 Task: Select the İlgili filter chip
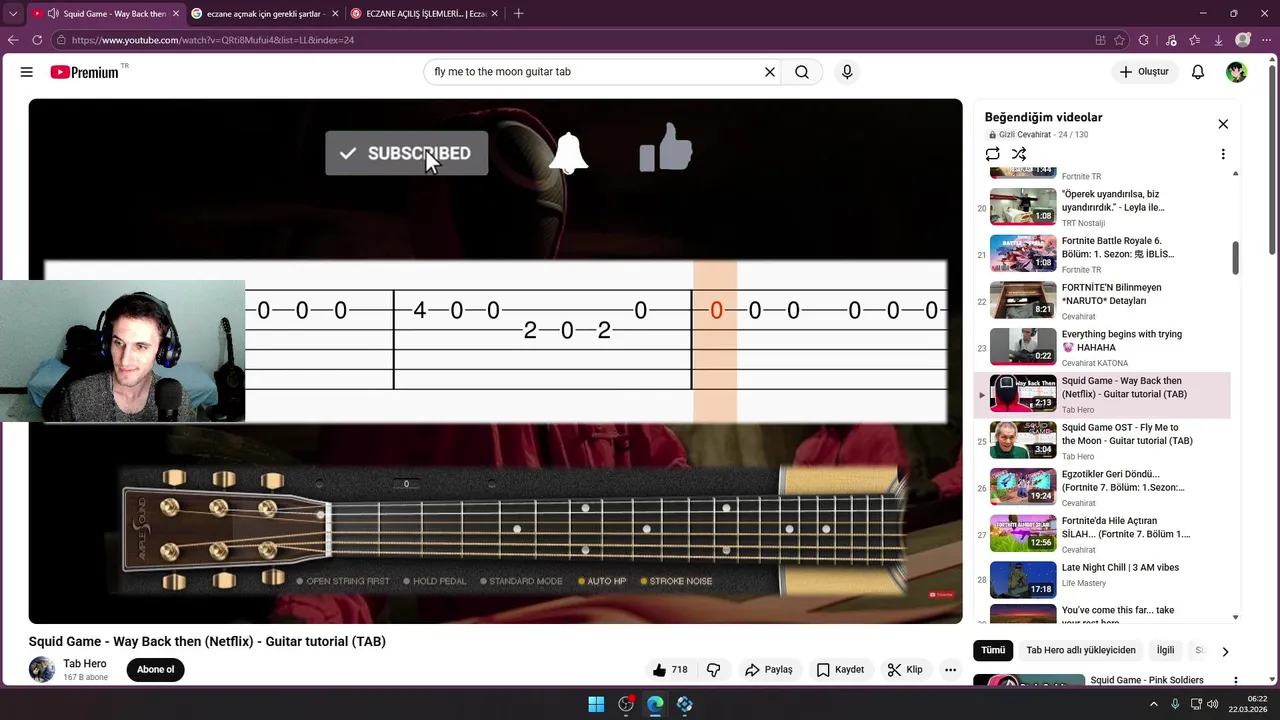[1165, 650]
